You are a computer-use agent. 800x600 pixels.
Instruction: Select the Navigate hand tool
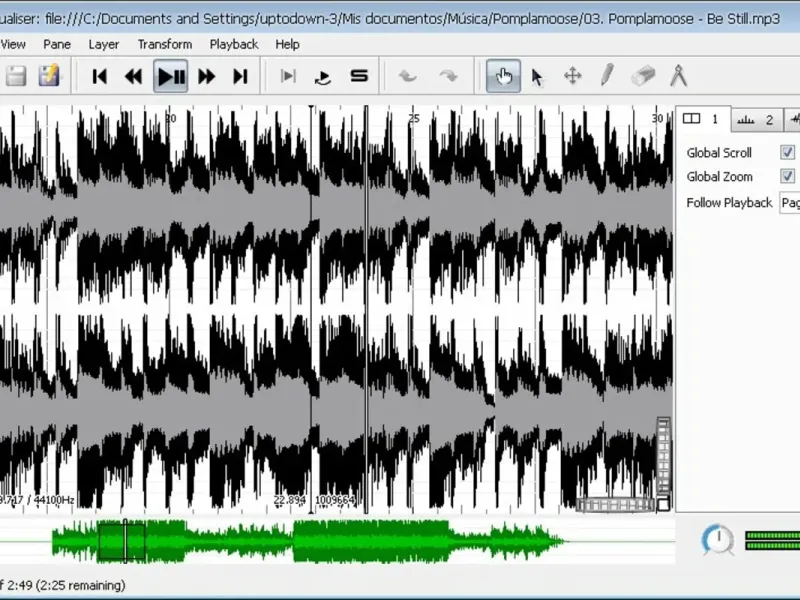[504, 77]
